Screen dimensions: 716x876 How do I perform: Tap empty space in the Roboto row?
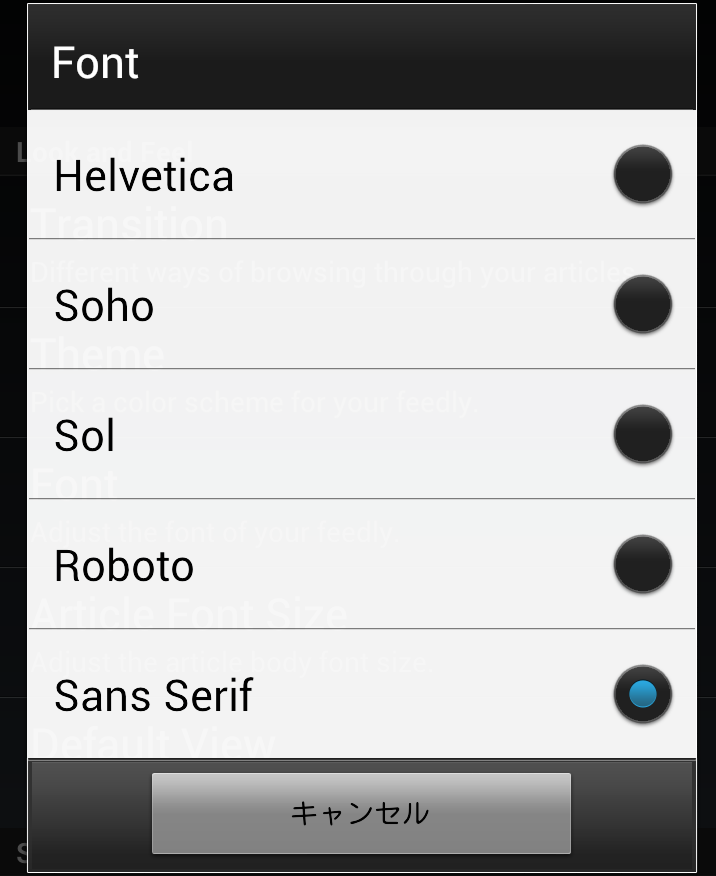tap(400, 566)
